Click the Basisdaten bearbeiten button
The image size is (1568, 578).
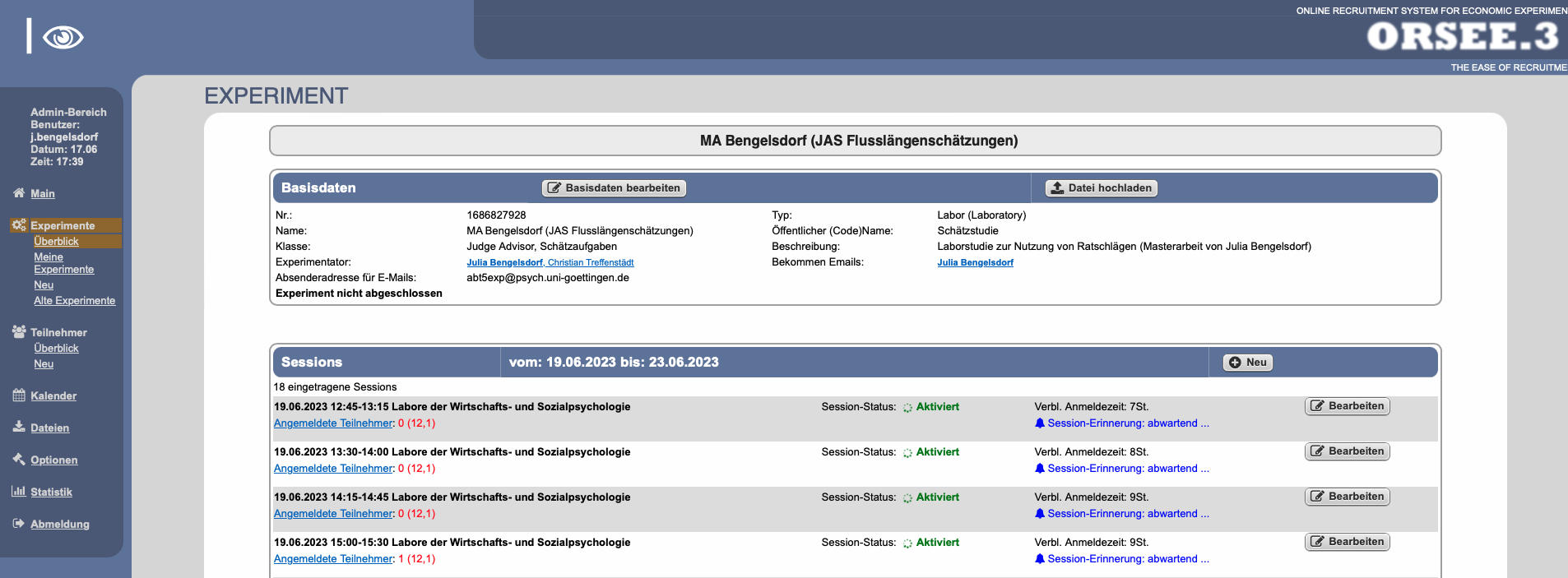tap(614, 188)
